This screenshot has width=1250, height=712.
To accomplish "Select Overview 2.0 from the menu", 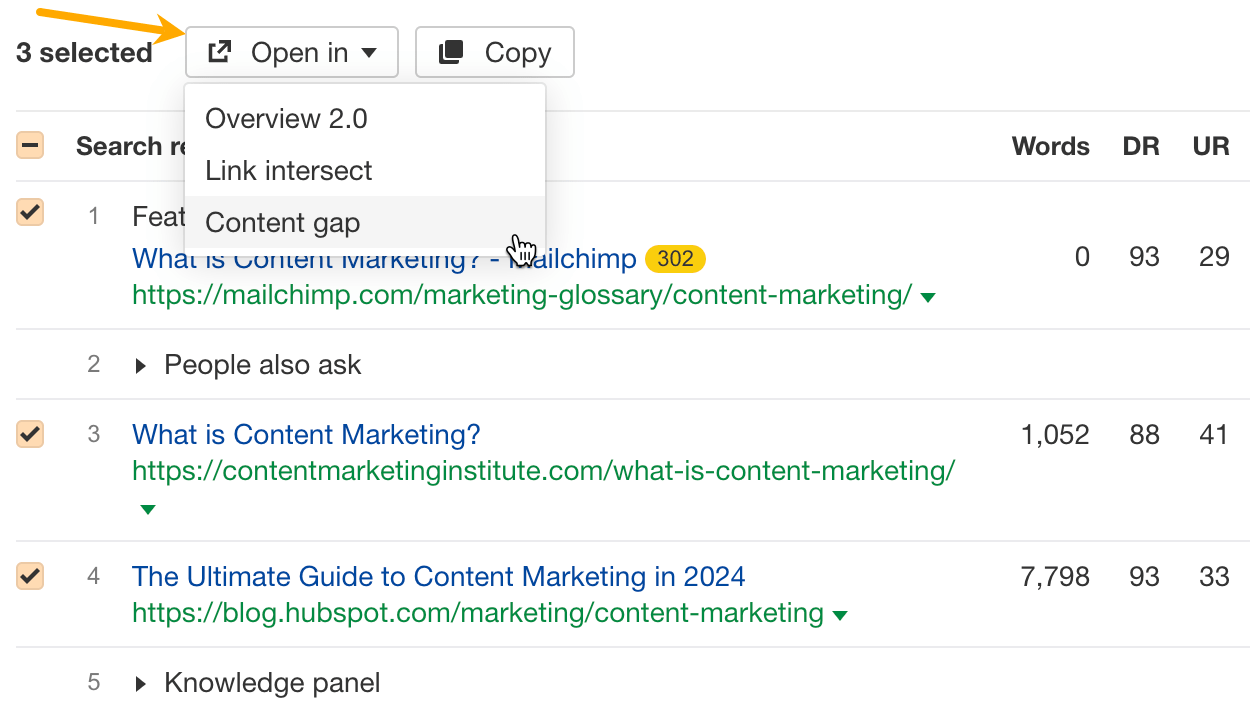I will [285, 118].
